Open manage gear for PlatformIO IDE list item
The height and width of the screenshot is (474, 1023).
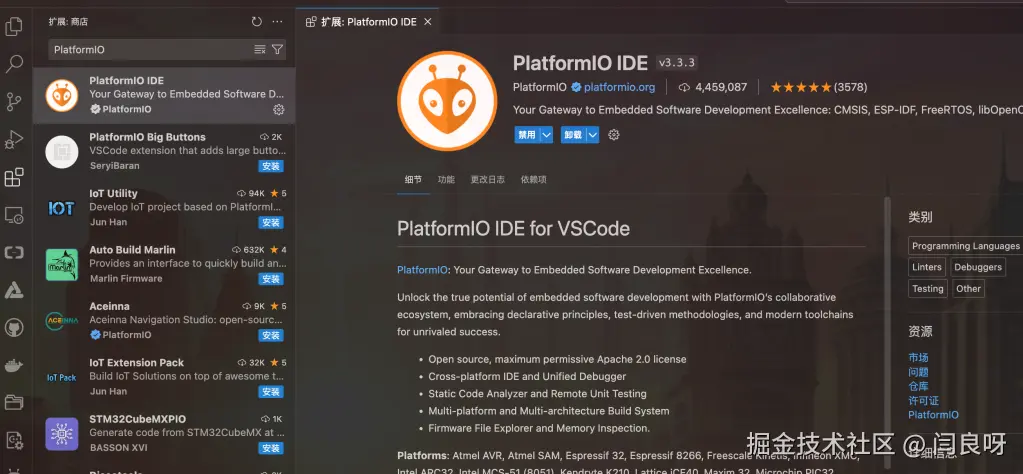[279, 110]
